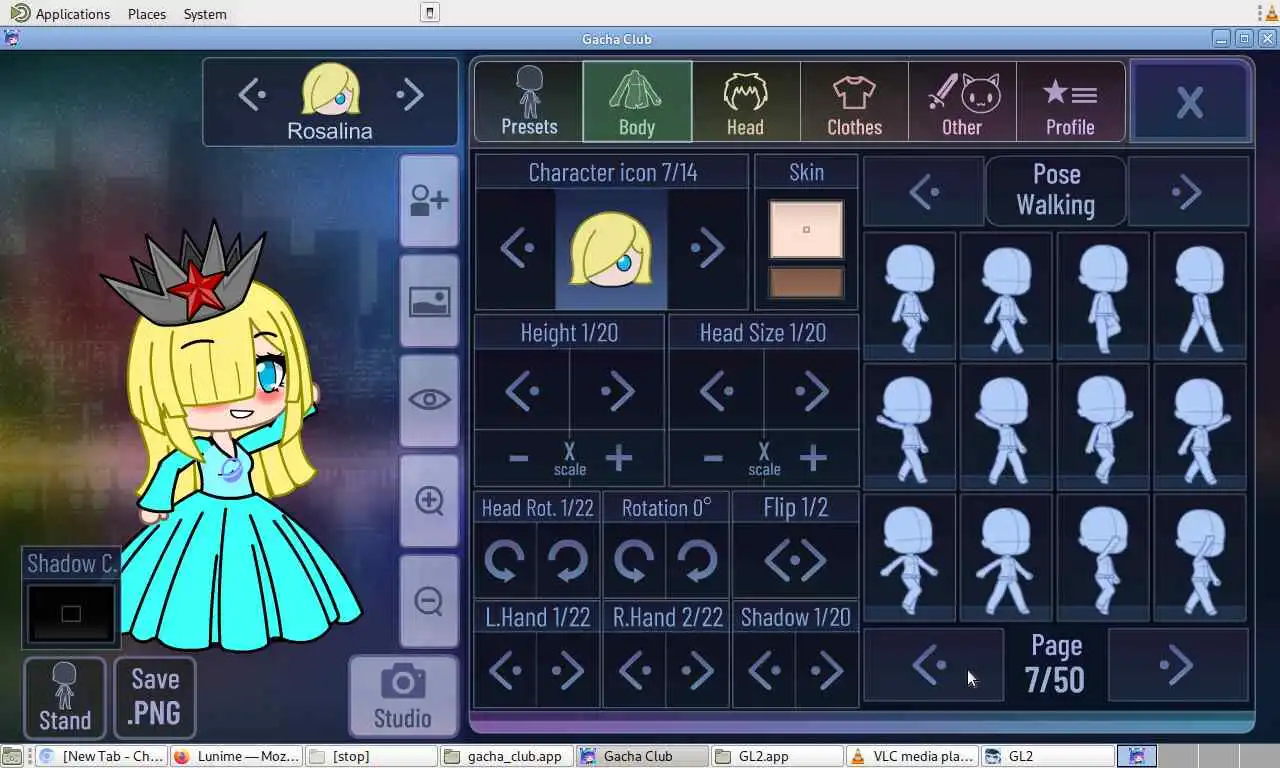Open the Shadow C. color swatch
Image resolution: width=1280 pixels, height=768 pixels.
pos(71,613)
